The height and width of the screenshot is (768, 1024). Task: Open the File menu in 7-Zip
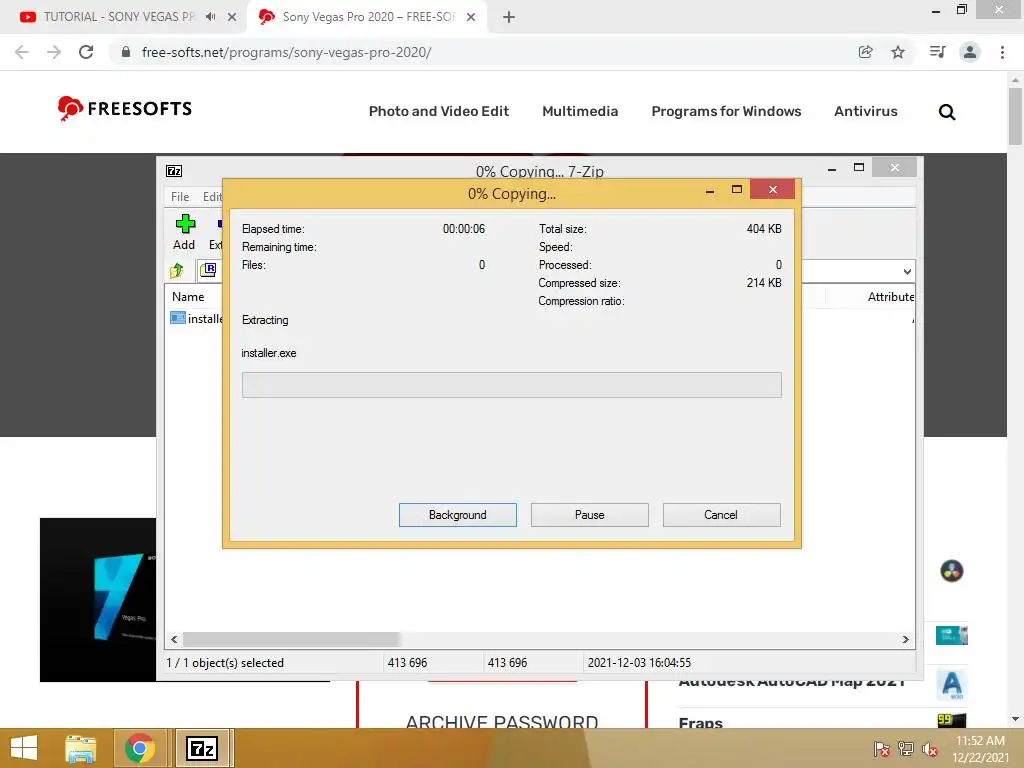coord(180,197)
